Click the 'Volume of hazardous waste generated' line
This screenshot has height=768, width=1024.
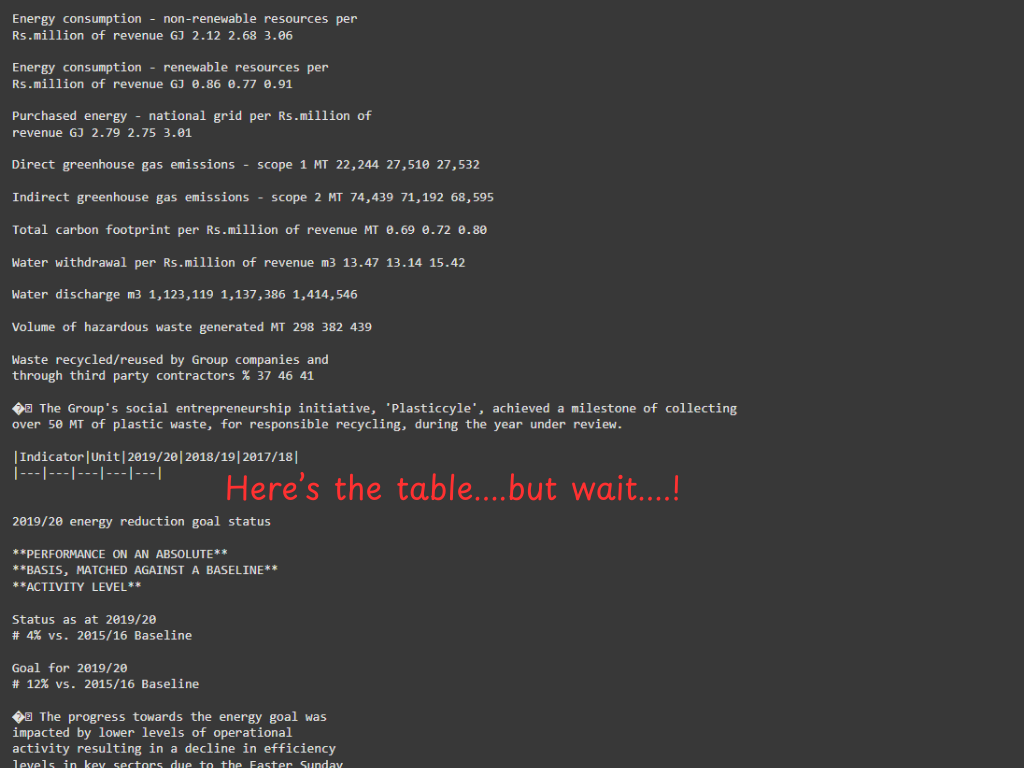coord(191,327)
